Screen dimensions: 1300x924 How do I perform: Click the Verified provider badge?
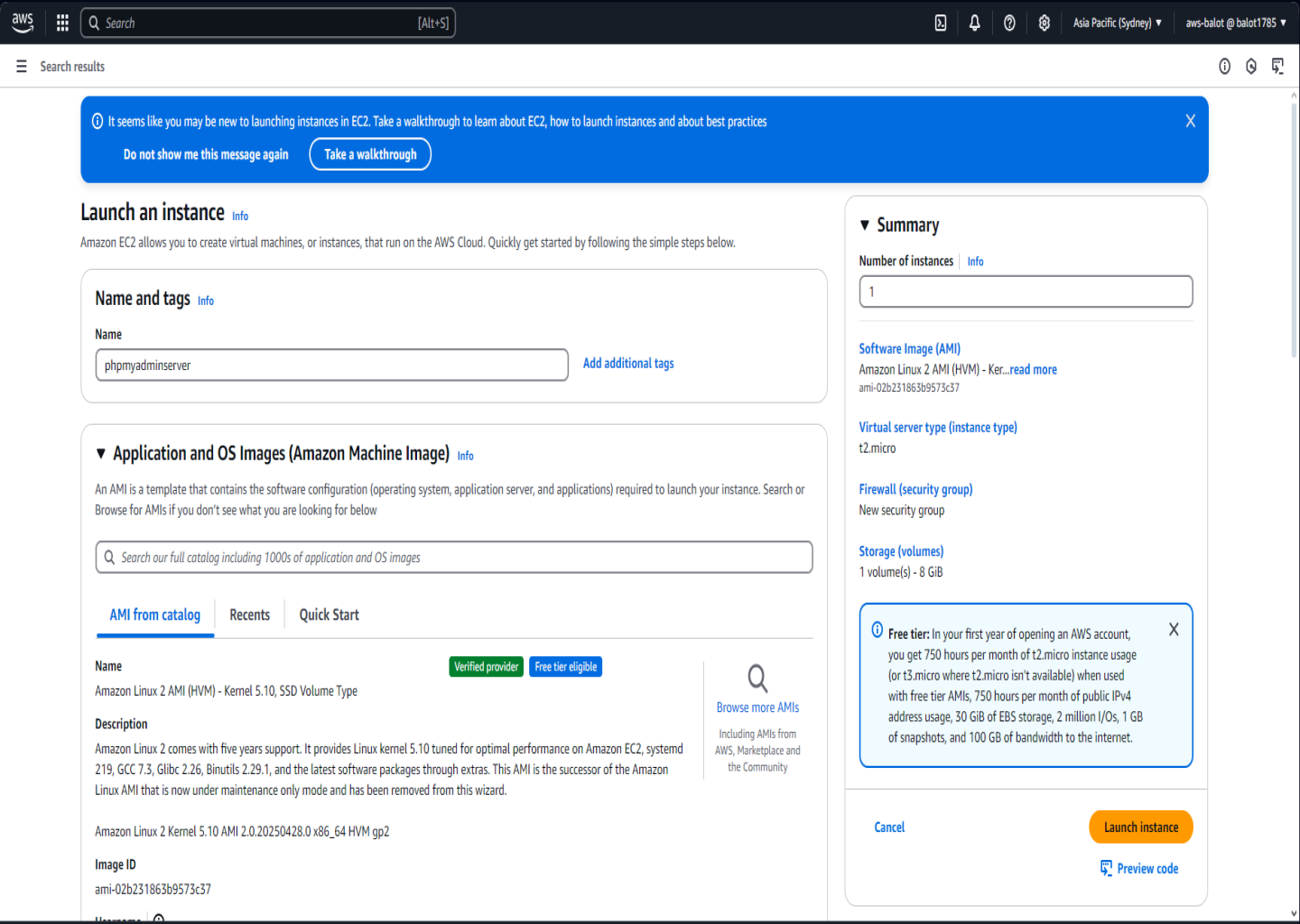[x=487, y=667]
